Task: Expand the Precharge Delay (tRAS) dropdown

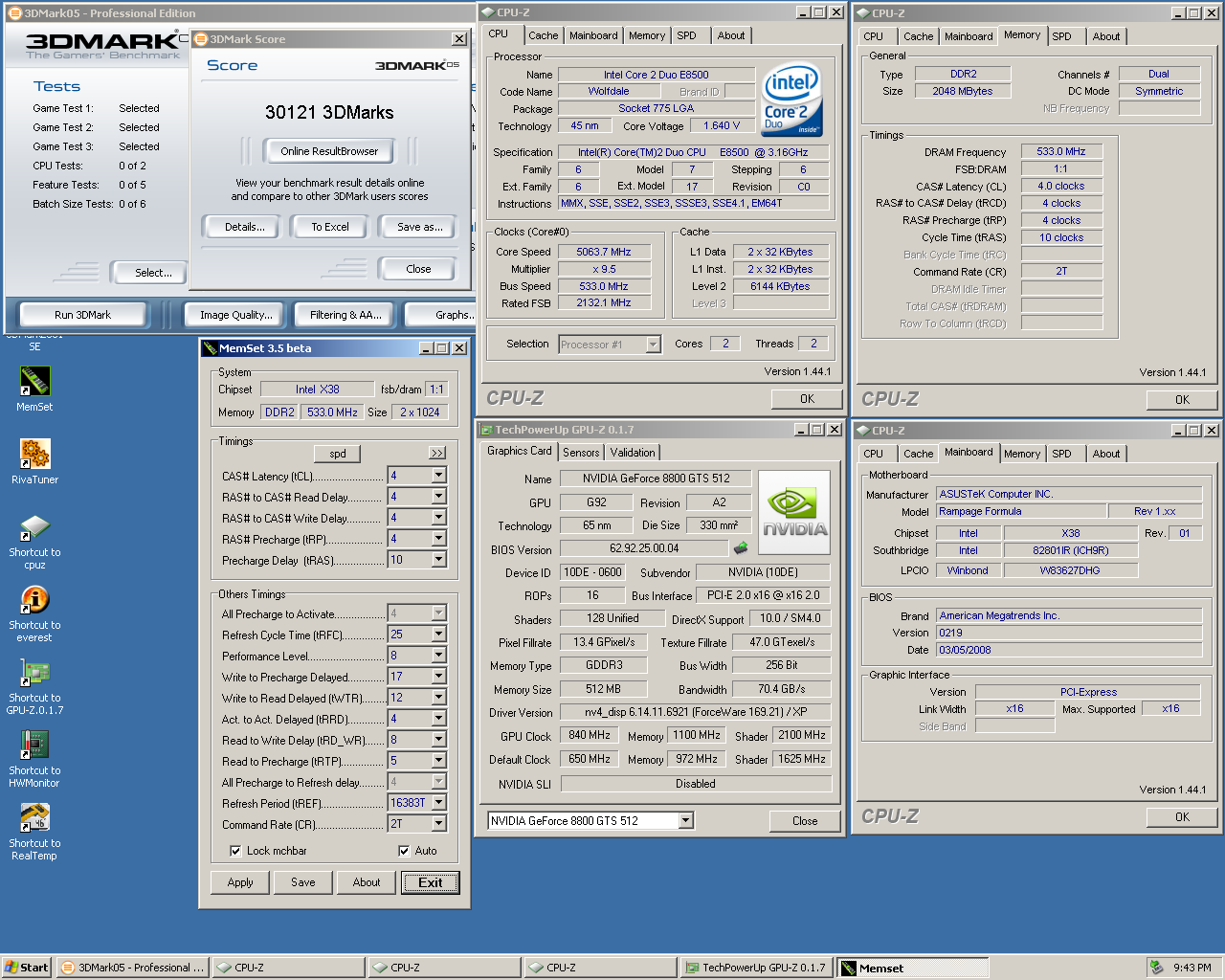Action: (438, 560)
